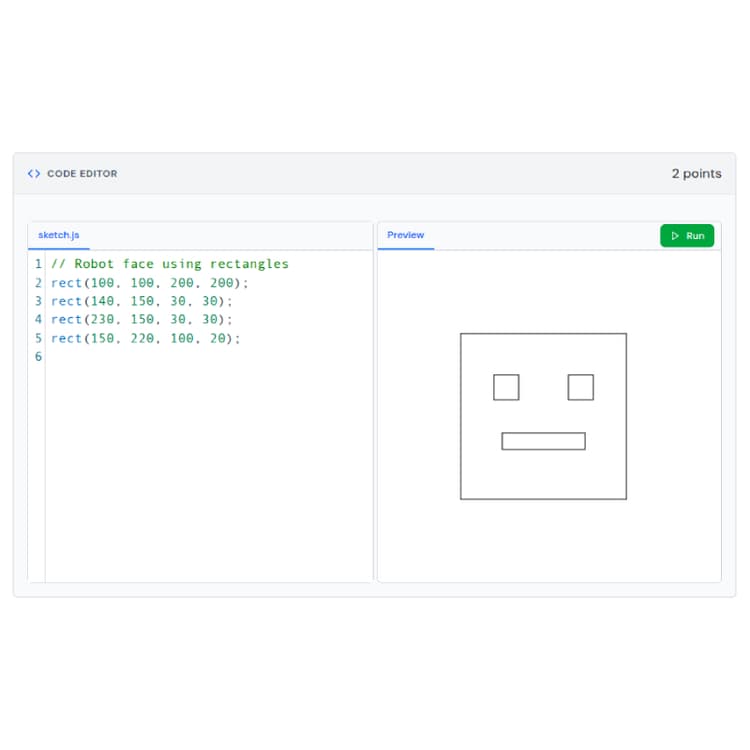The width and height of the screenshot is (750, 750).
Task: Click the robot's mouth rectangle in preview
Action: [x=543, y=441]
